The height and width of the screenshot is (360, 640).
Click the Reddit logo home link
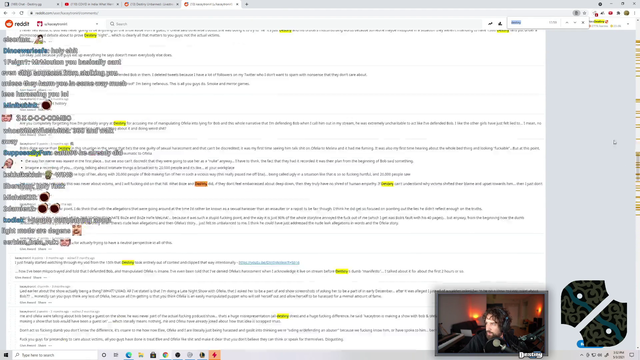pos(17,24)
